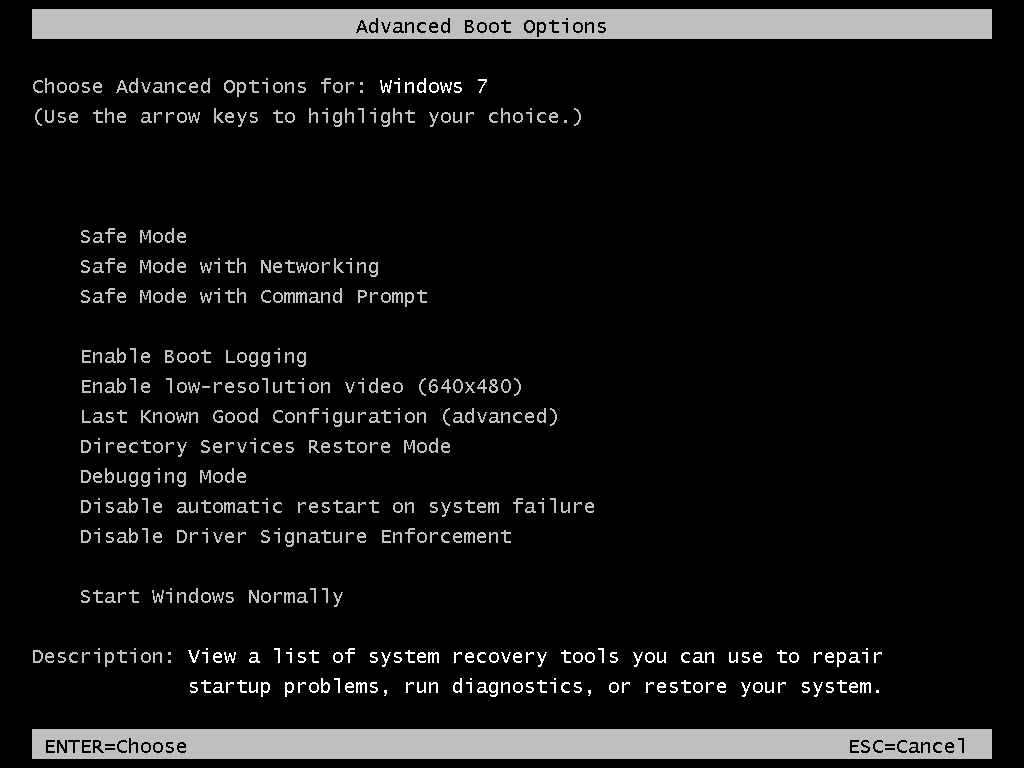This screenshot has height=768, width=1024.
Task: Select the Debugging Mode entry
Action: [163, 477]
